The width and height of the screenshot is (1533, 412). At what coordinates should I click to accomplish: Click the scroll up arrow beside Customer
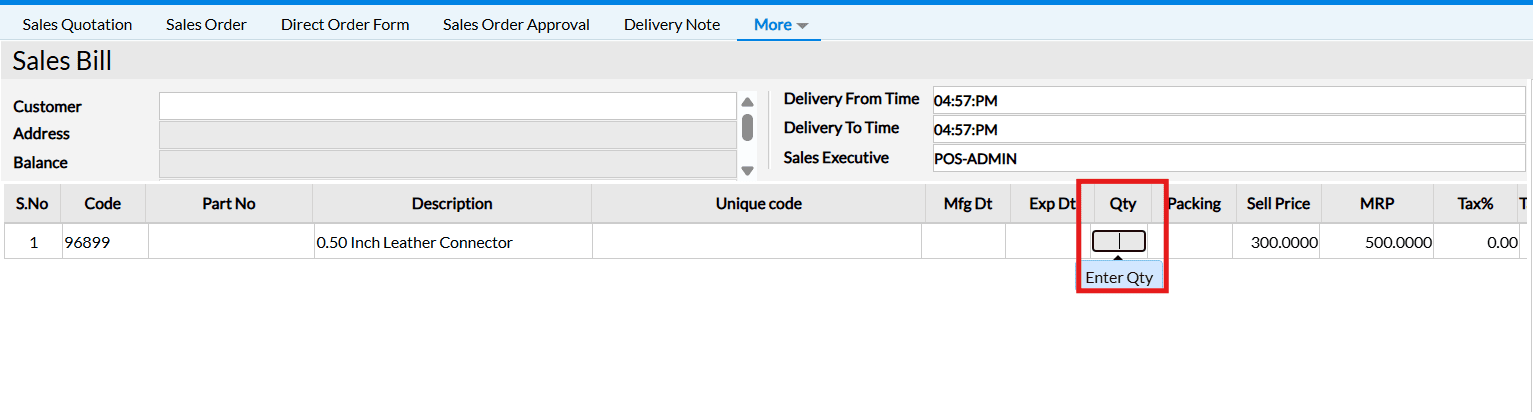tap(747, 102)
